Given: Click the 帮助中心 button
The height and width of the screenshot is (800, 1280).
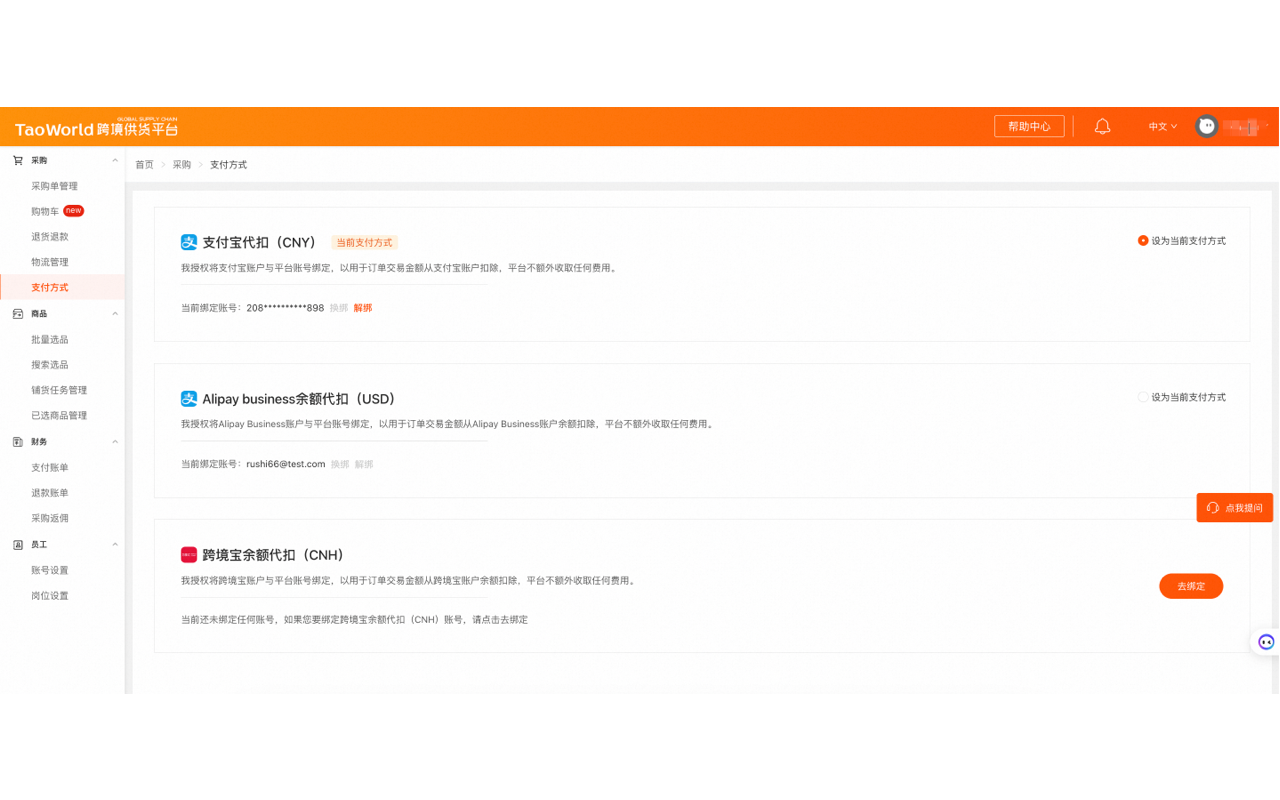Looking at the screenshot, I should (1029, 127).
